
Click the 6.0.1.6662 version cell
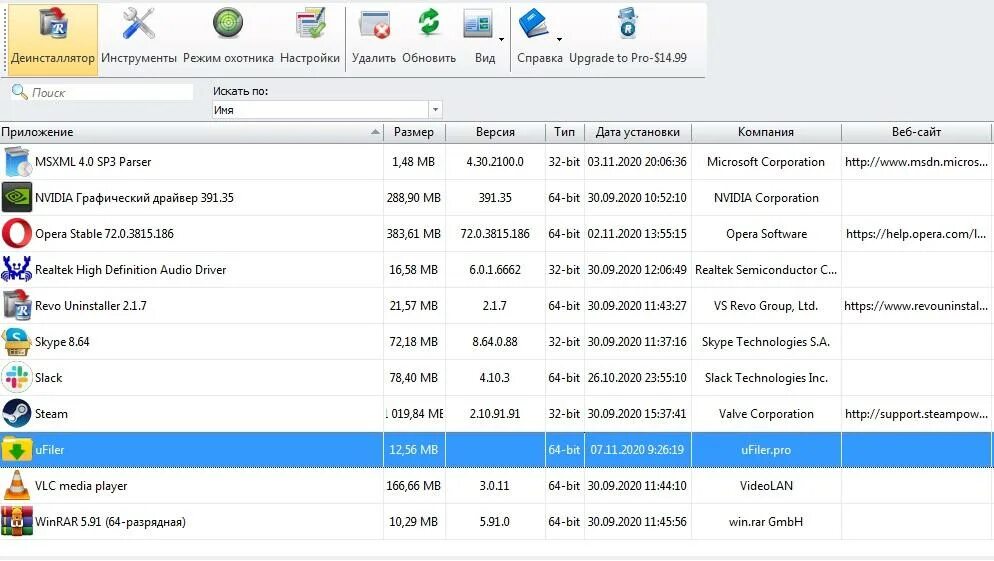point(495,269)
